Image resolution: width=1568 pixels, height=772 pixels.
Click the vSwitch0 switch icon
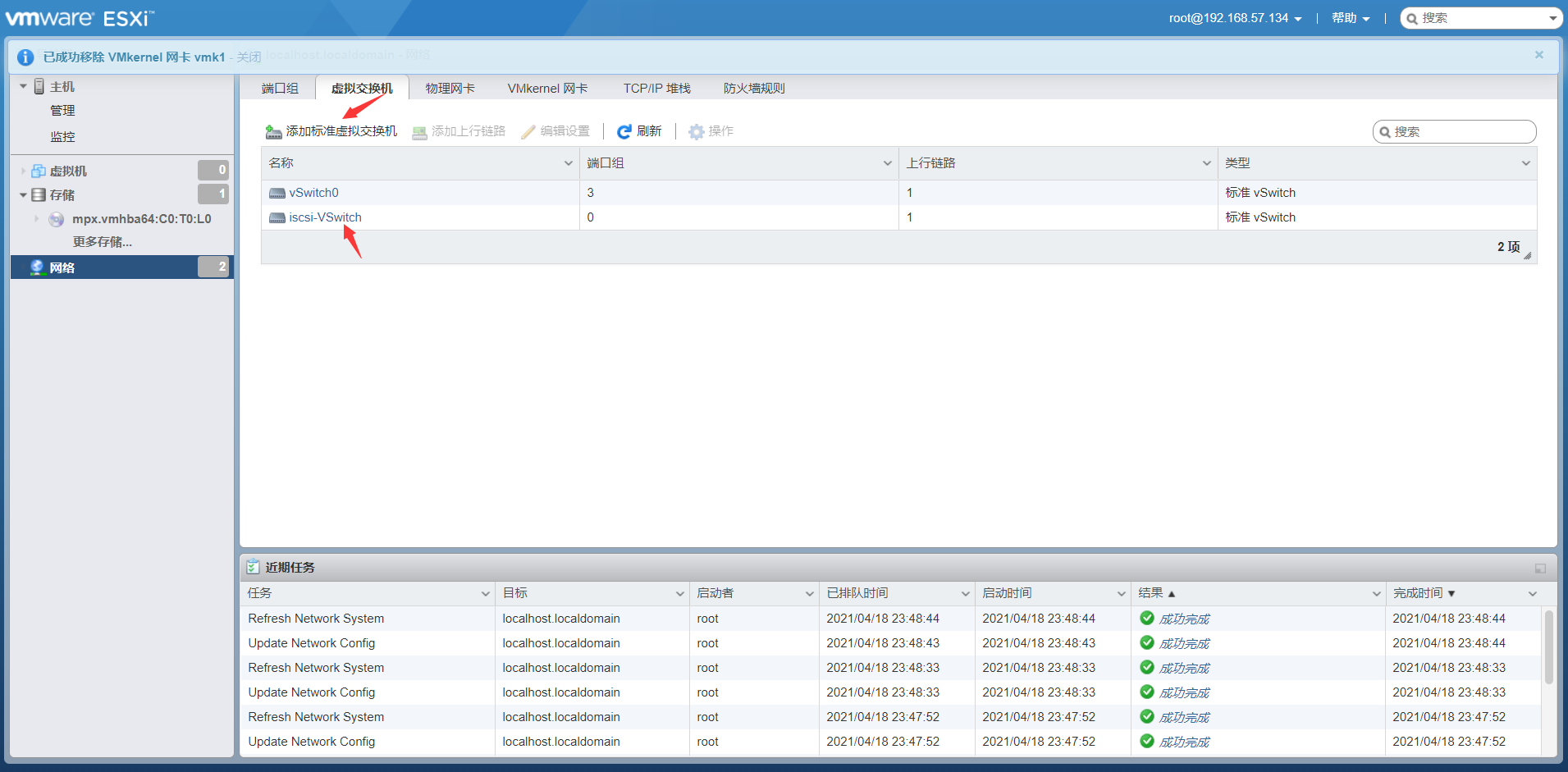click(276, 192)
